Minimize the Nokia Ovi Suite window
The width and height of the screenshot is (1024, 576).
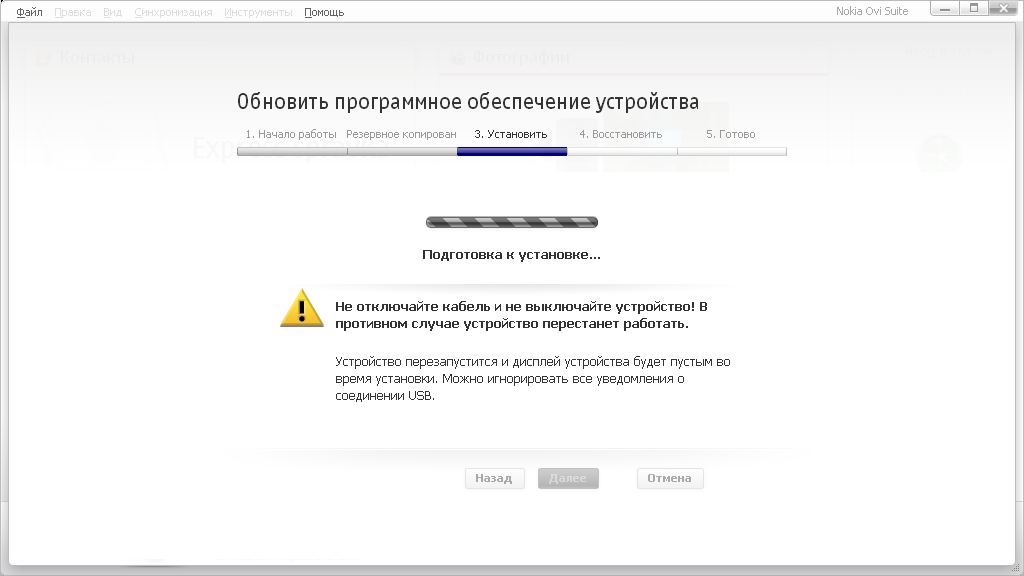coord(946,9)
